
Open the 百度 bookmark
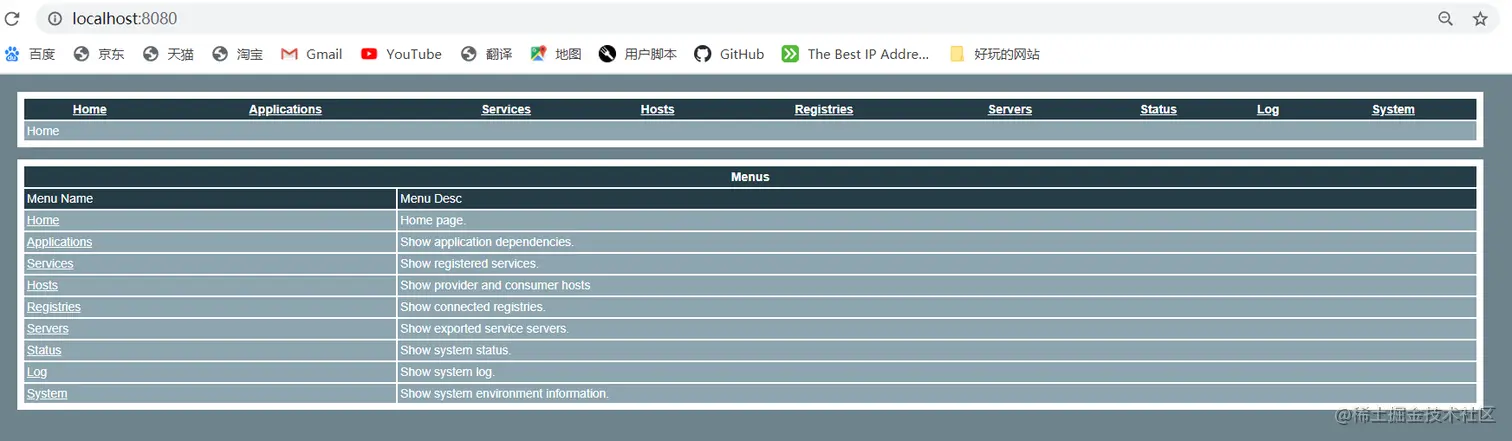(x=30, y=54)
